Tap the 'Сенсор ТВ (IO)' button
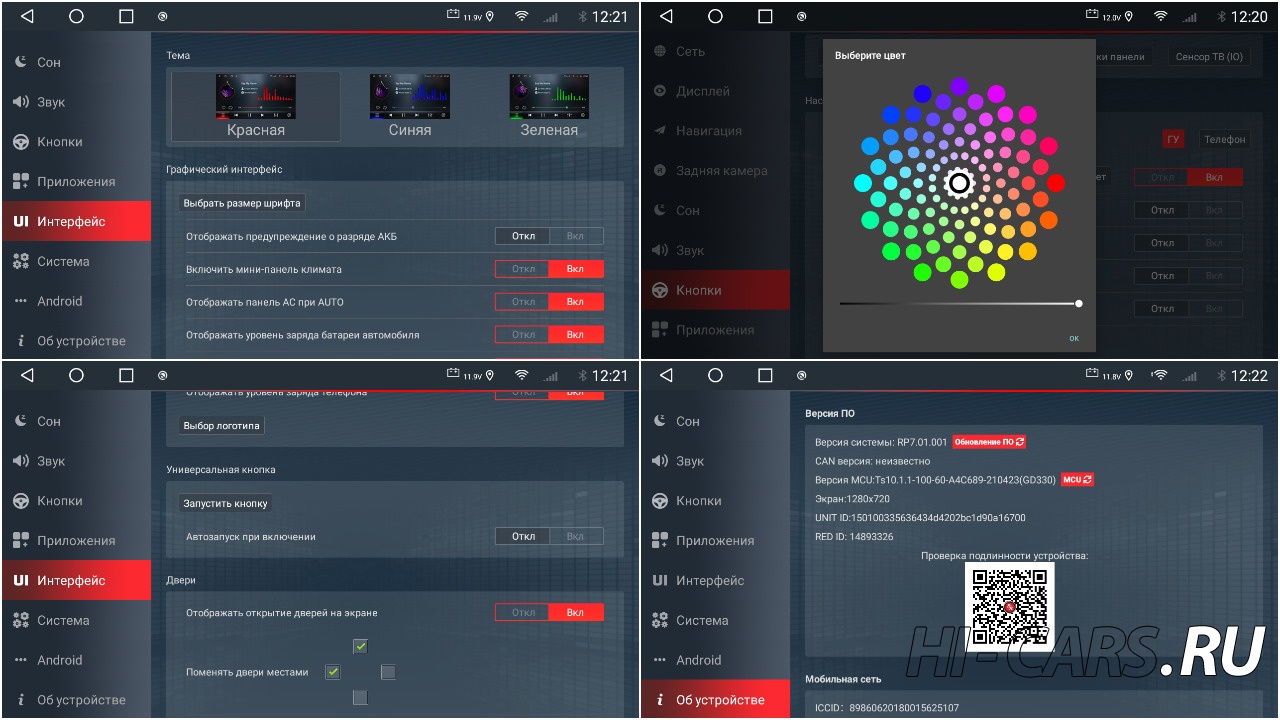 pos(1209,57)
